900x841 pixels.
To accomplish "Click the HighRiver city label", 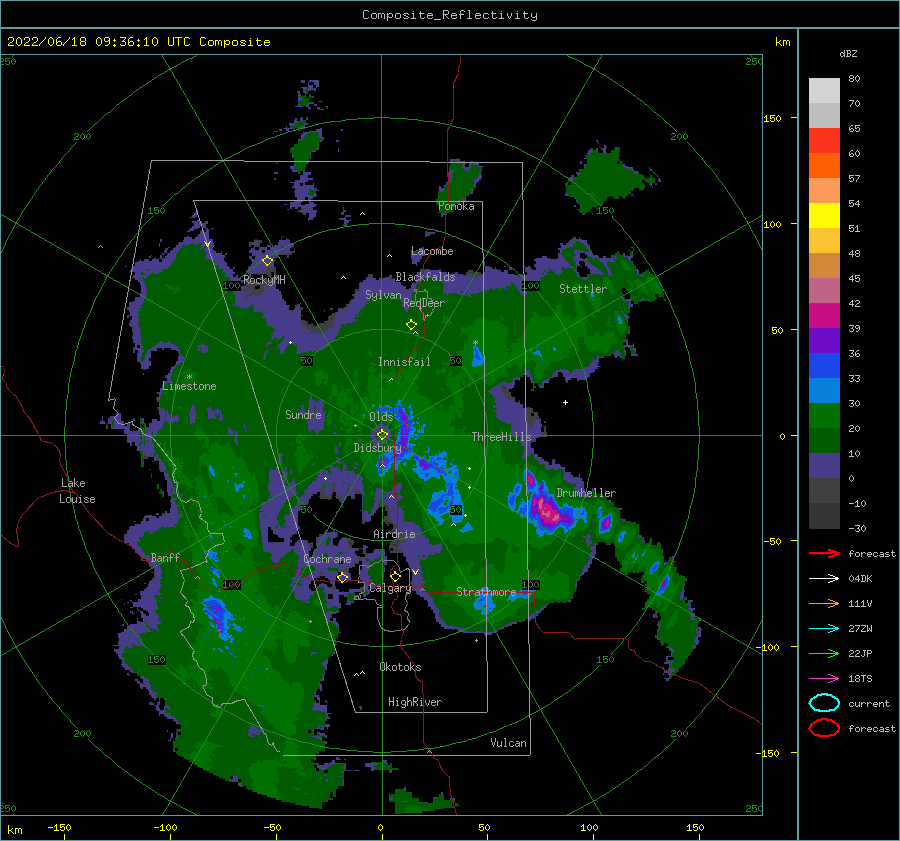I will pos(415,702).
